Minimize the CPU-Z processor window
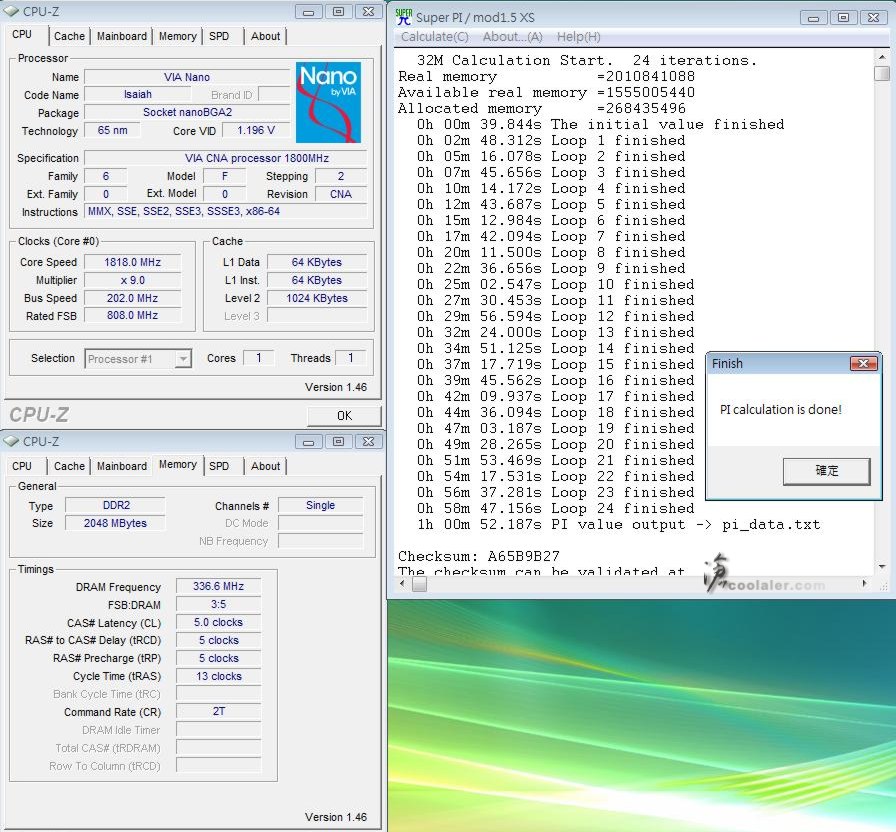 [309, 11]
